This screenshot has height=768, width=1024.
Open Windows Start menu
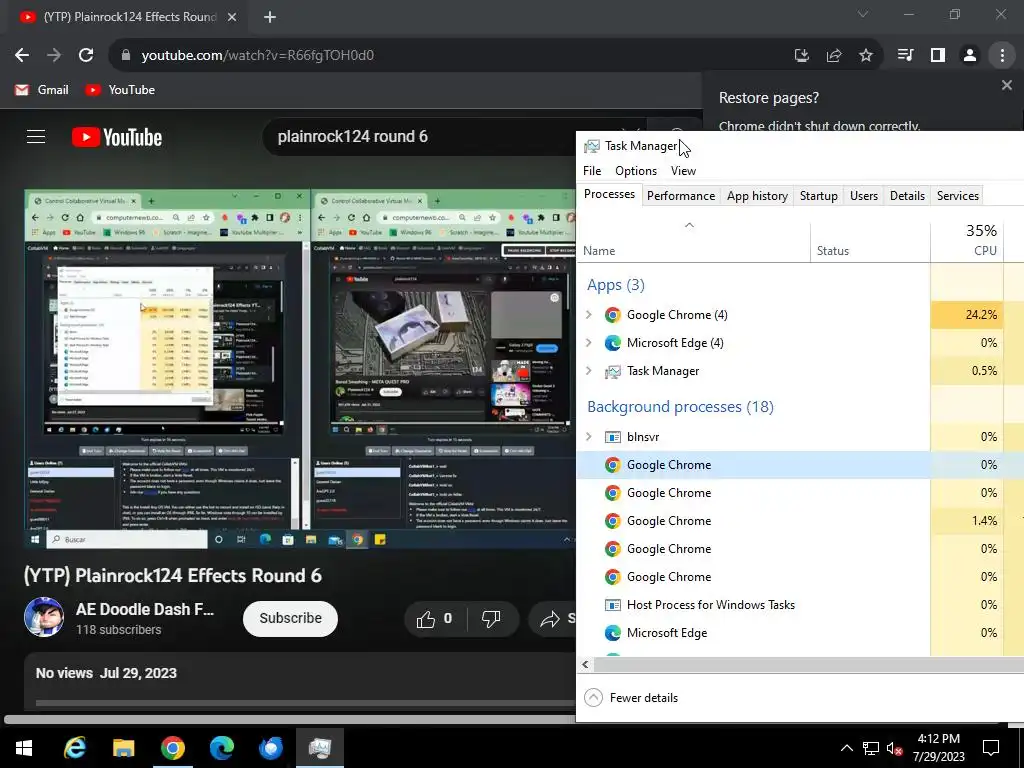pos(24,748)
